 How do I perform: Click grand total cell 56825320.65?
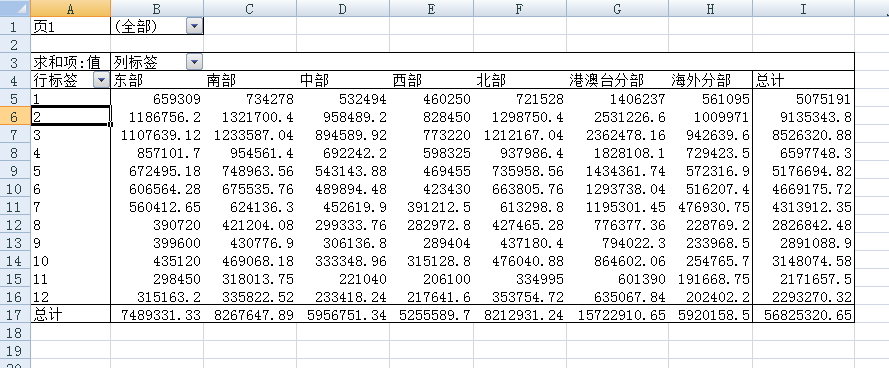pos(803,315)
